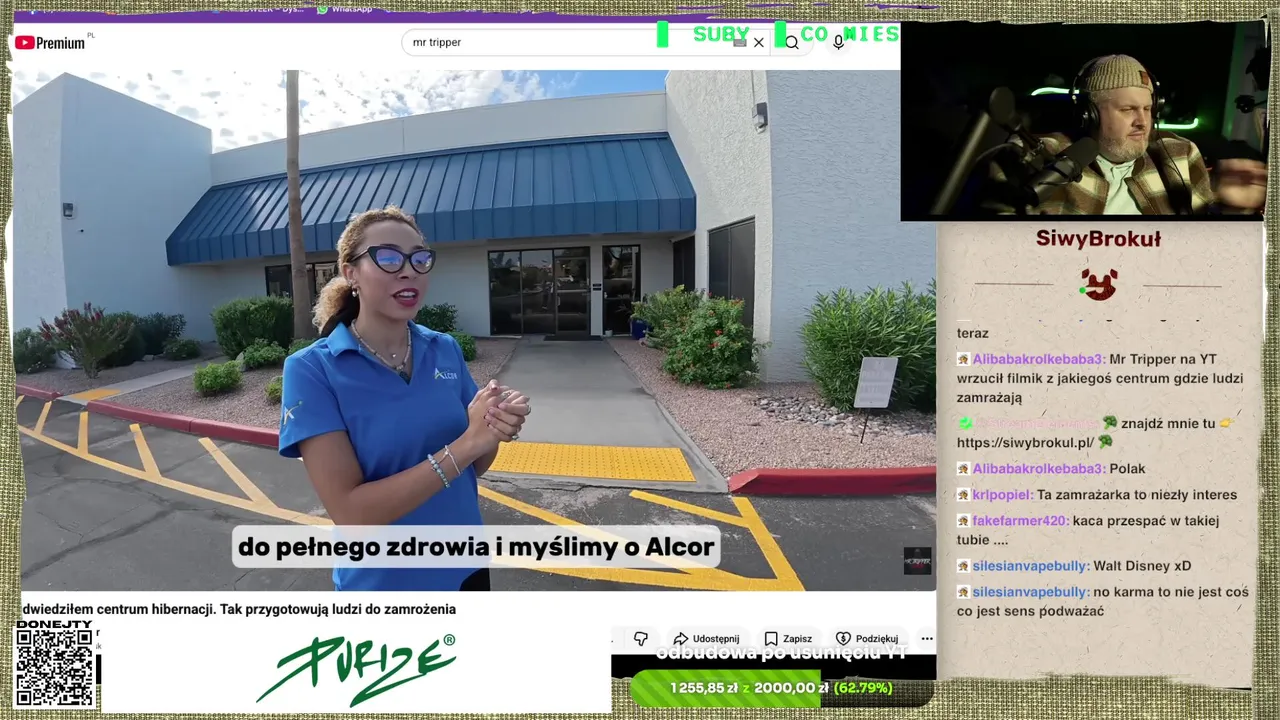Click the video player showing the woman speaking
This screenshot has height=720, width=1280.
(474, 330)
